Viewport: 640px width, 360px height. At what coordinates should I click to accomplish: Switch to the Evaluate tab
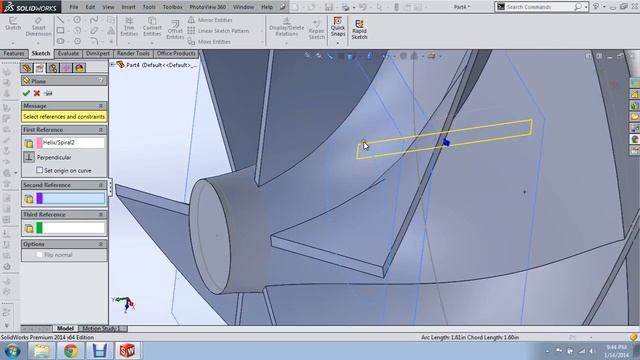click(68, 53)
